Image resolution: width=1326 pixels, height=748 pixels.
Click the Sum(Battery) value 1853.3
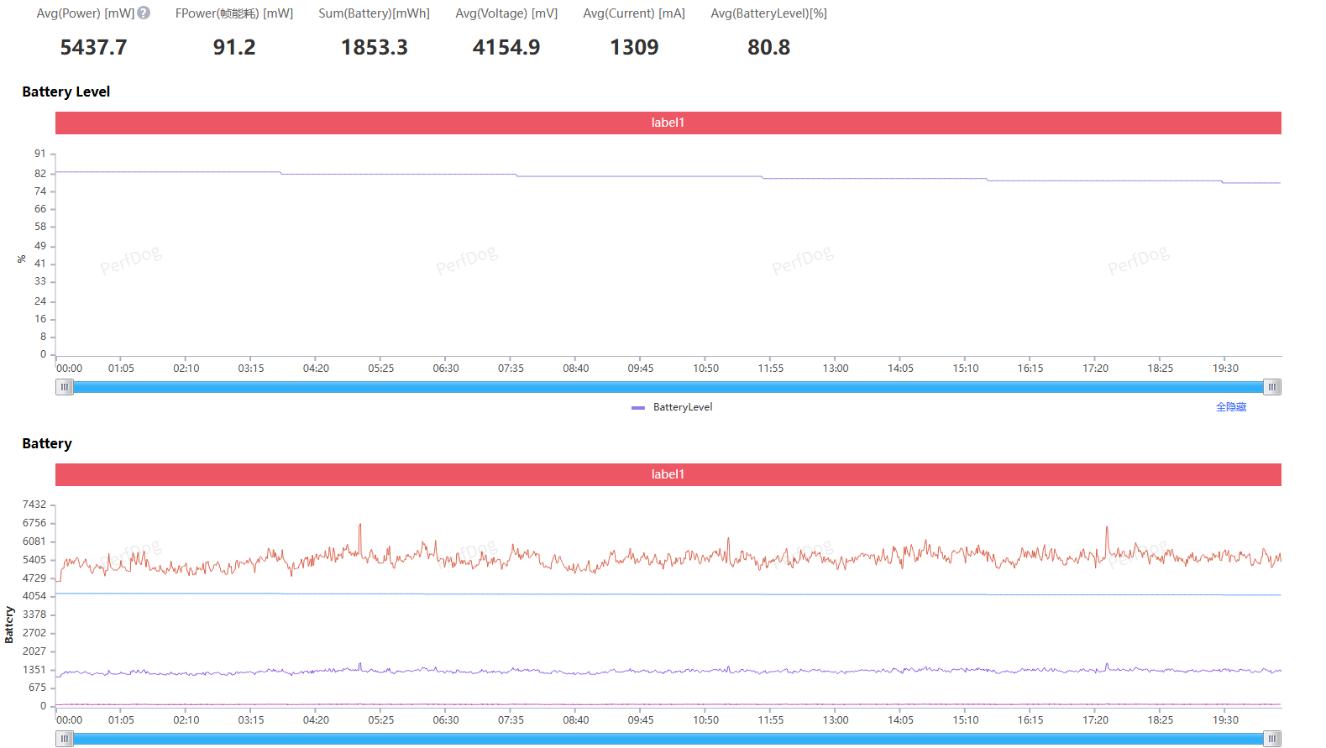coord(374,47)
